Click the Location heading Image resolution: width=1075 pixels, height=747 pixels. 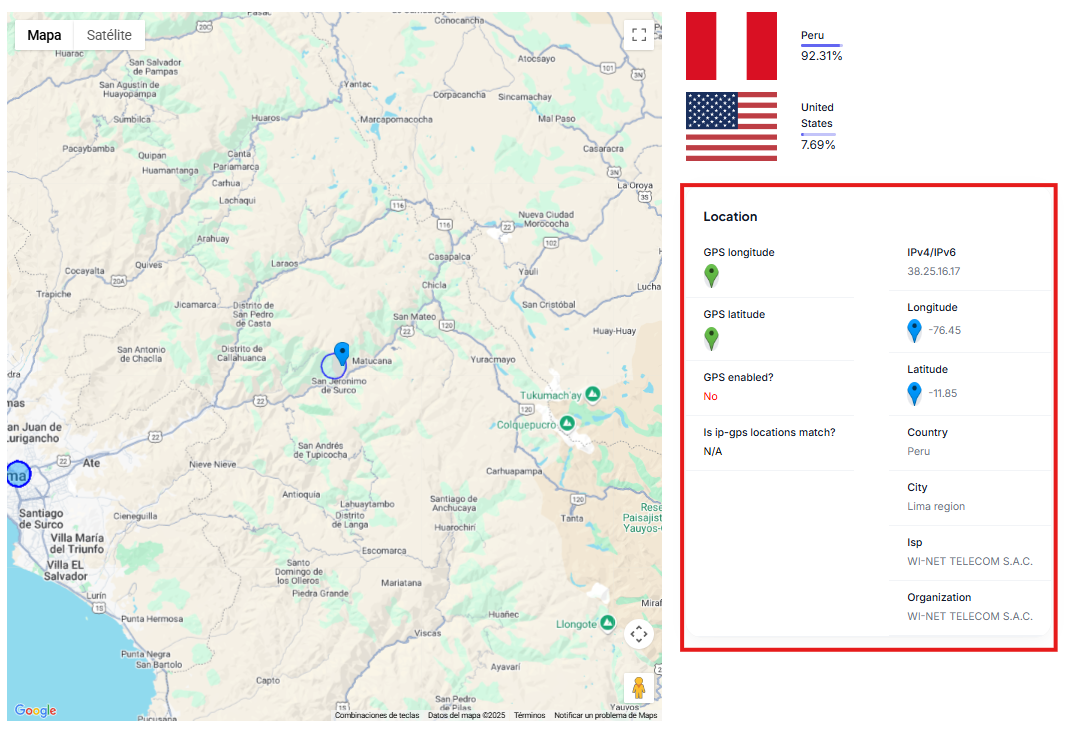(730, 217)
